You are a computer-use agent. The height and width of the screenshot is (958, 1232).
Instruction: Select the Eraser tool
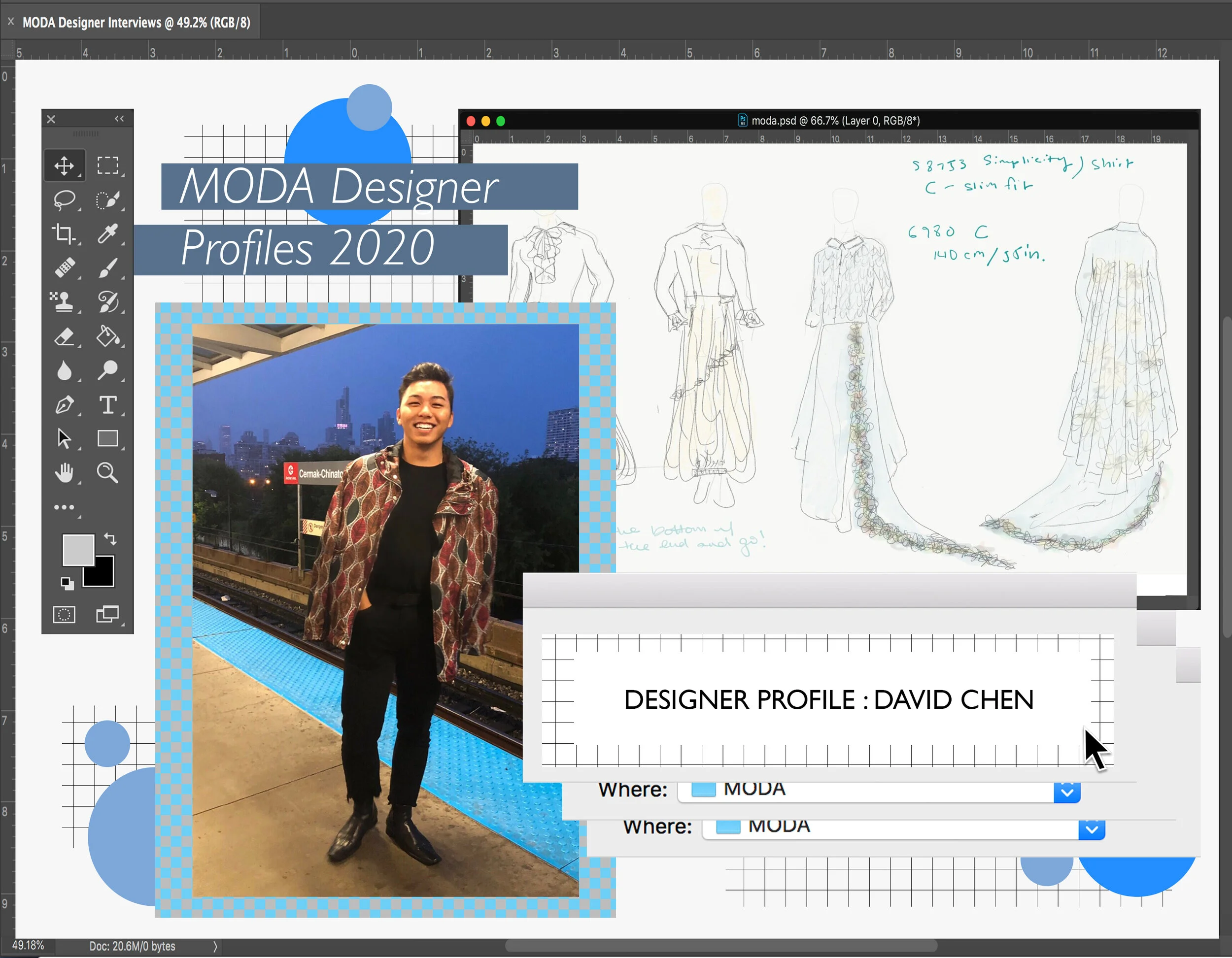click(x=64, y=336)
